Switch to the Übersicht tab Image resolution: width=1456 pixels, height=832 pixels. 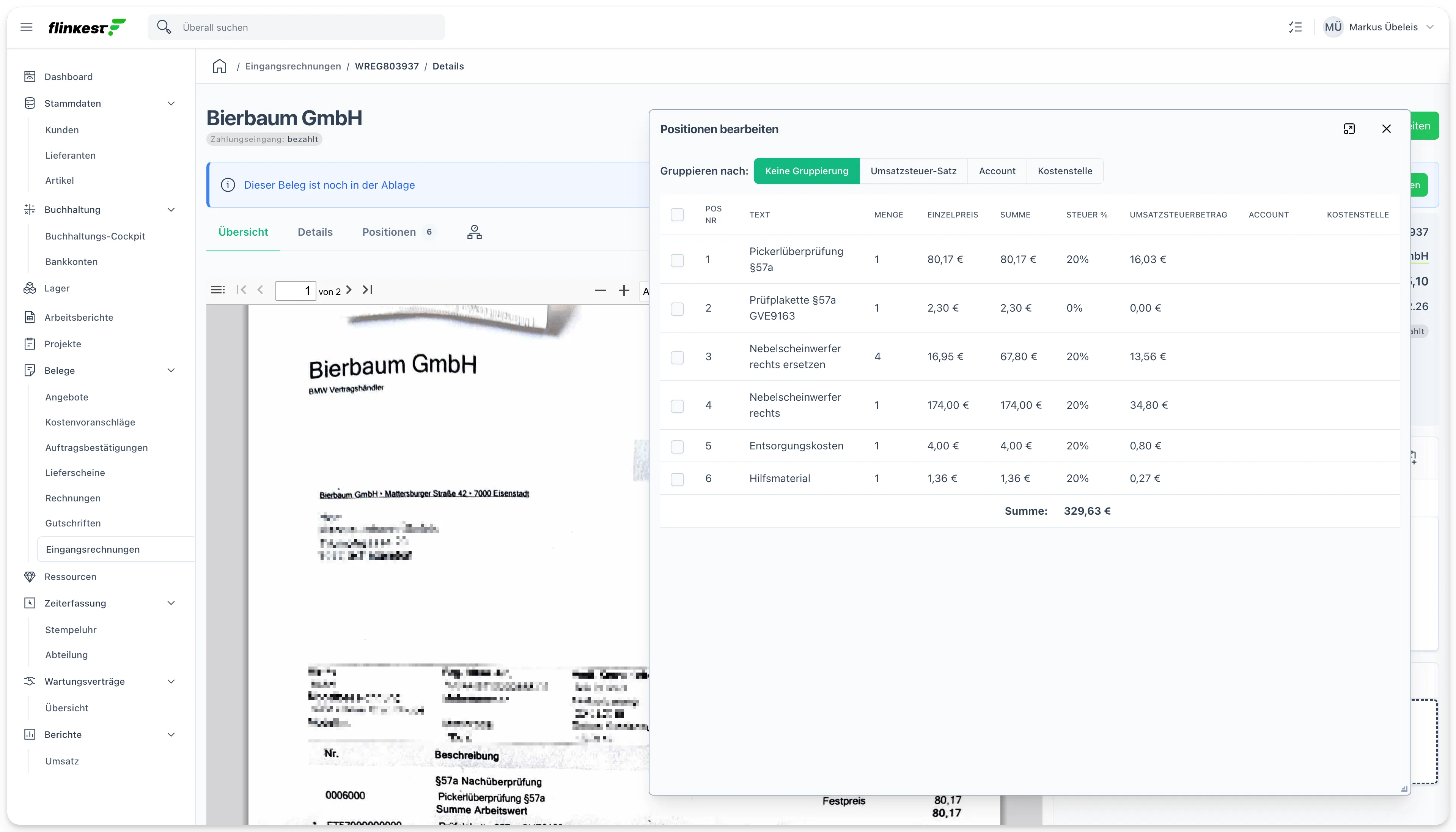coord(243,232)
